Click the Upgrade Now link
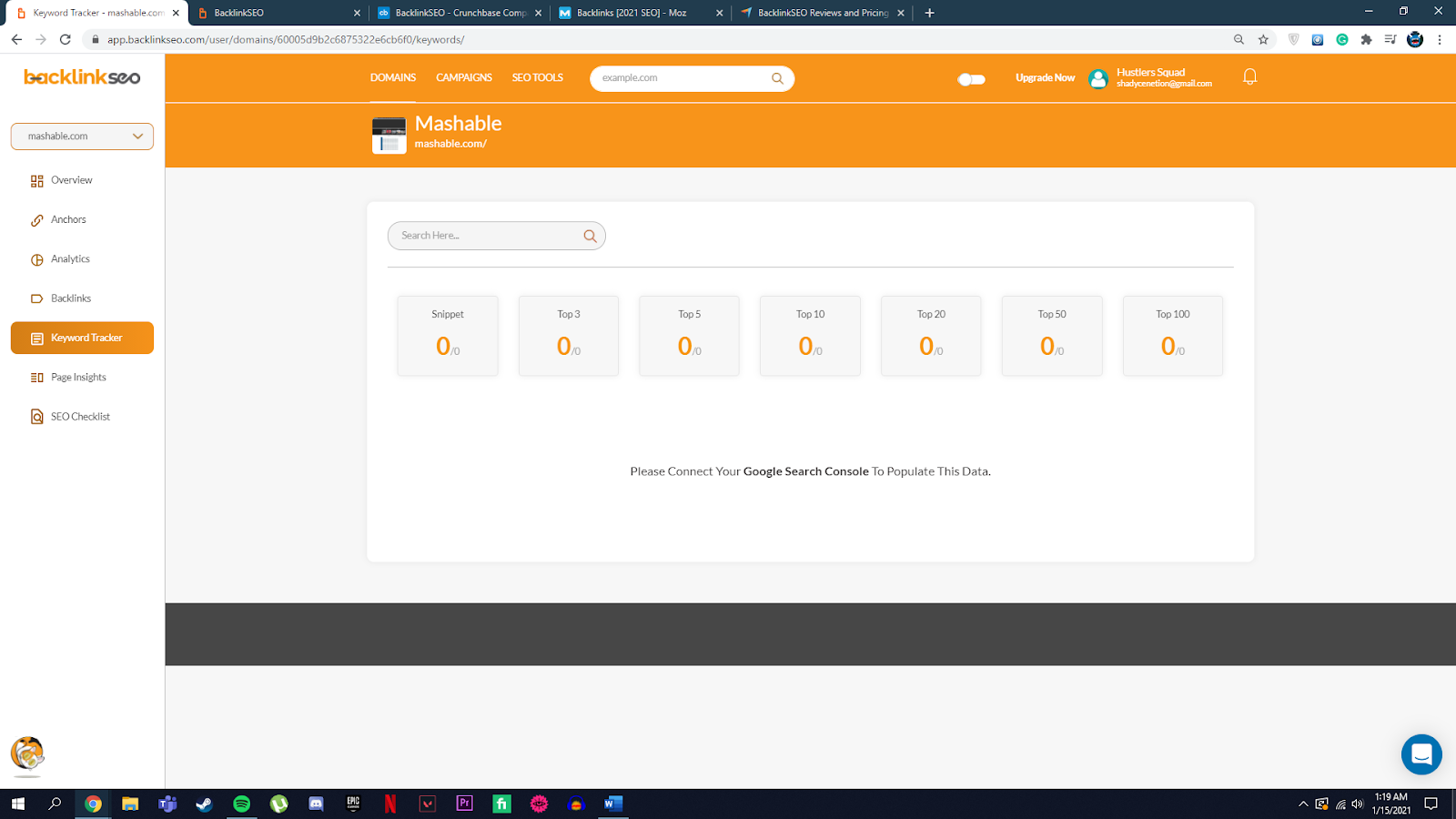The image size is (1456, 819). [1045, 78]
